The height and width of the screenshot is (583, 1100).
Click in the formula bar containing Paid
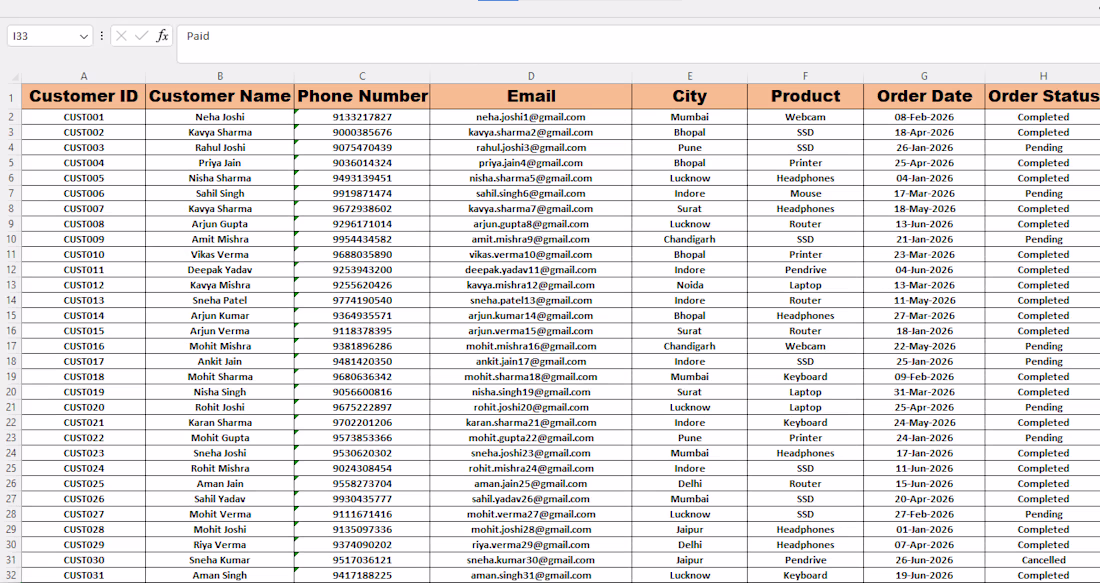pyautogui.click(x=638, y=44)
